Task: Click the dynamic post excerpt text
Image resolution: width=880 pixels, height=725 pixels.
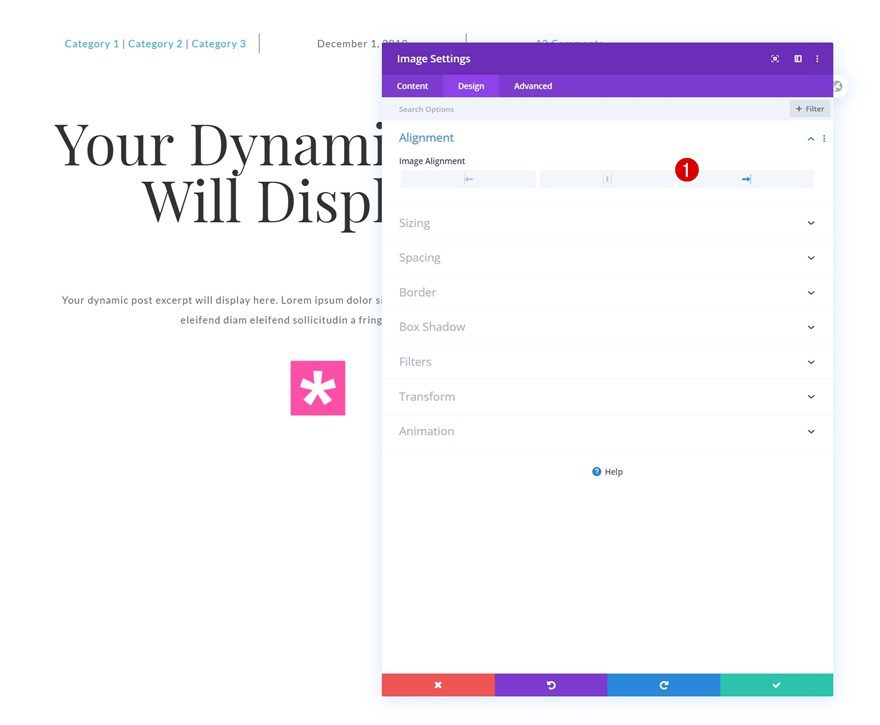Action: (222, 310)
